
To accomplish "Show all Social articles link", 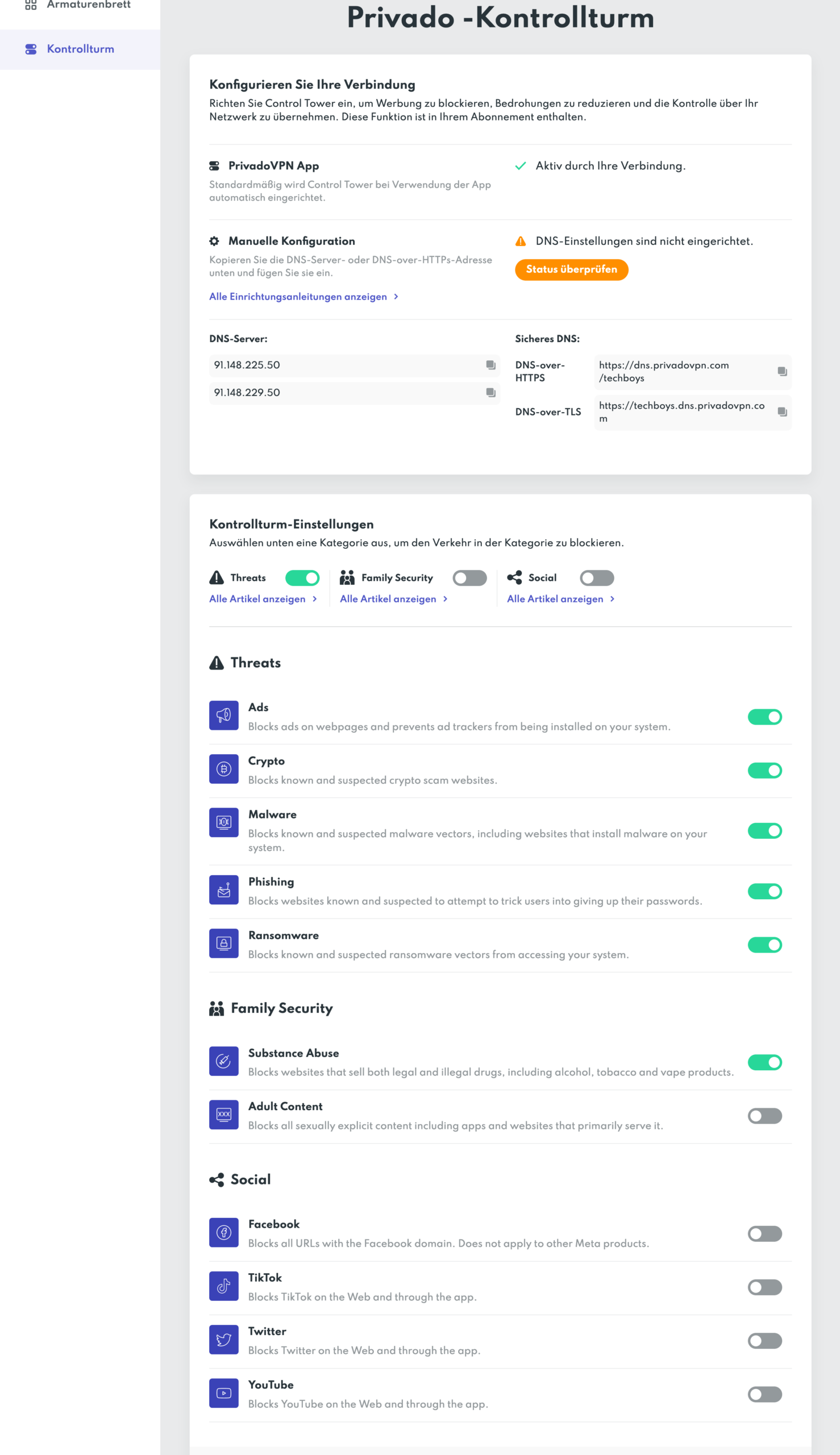I will pyautogui.click(x=555, y=599).
